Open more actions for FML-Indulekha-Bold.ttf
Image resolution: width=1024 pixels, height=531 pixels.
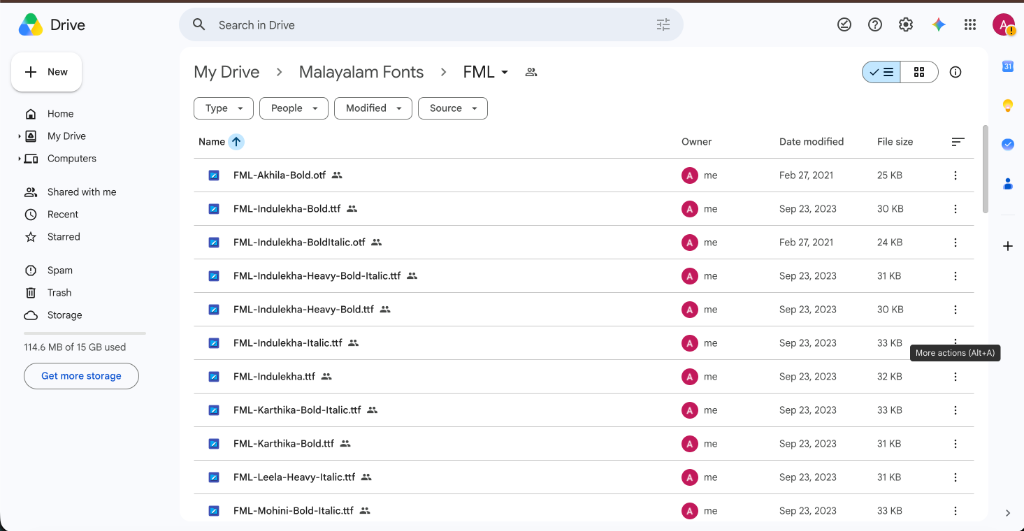pos(955,209)
